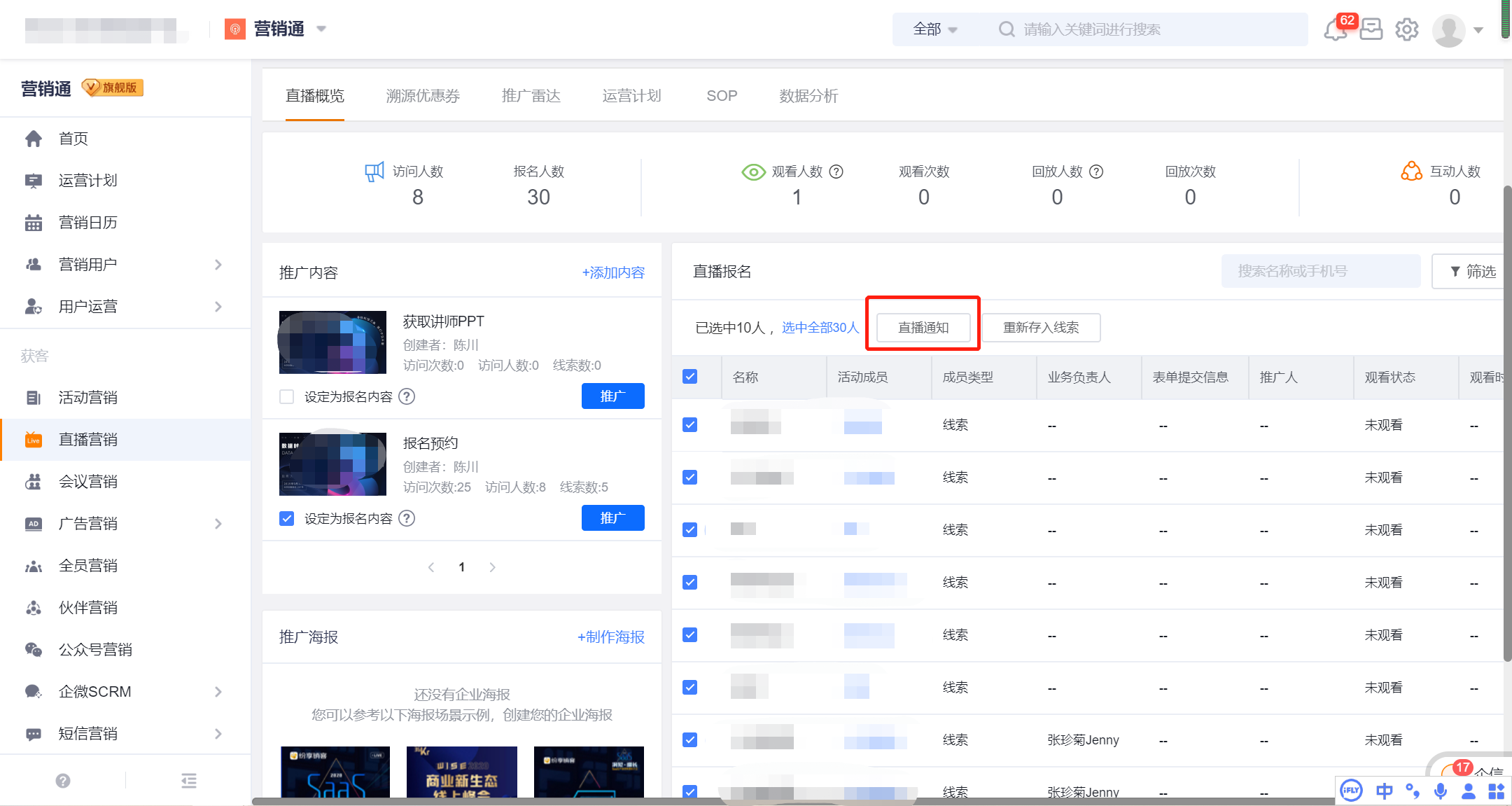Open the 报名预约 content thumbnail
Viewport: 1512px width, 806px height.
332,464
